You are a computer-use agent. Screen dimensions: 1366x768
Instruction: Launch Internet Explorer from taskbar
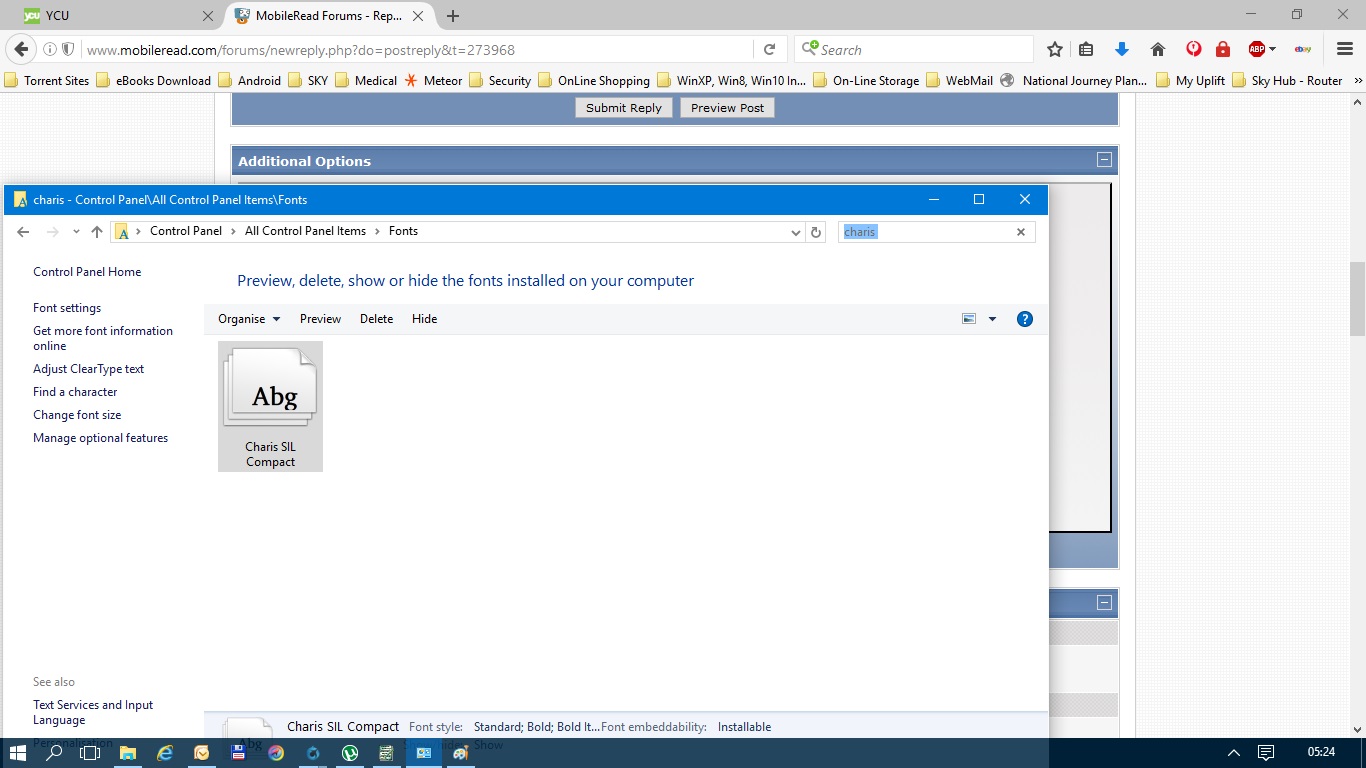click(165, 752)
